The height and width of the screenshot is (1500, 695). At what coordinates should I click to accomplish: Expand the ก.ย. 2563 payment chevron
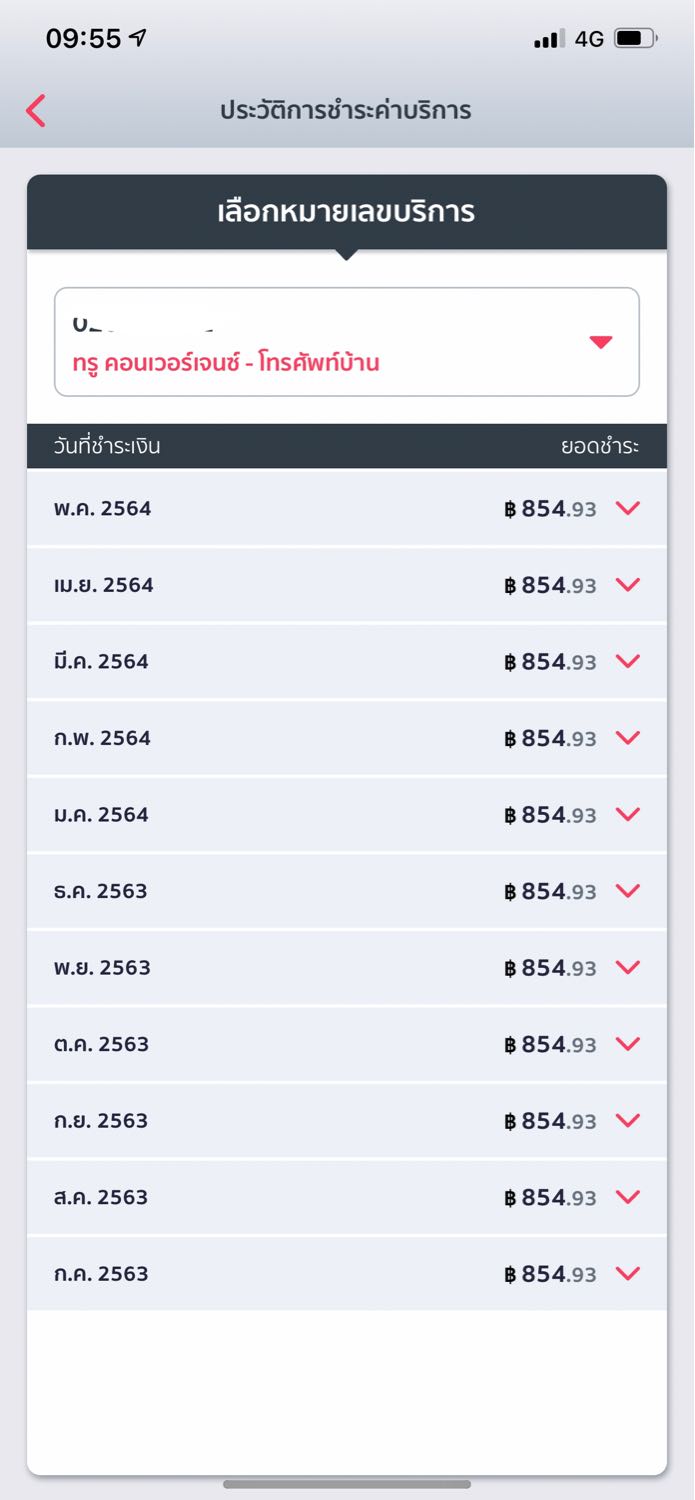[628, 1120]
